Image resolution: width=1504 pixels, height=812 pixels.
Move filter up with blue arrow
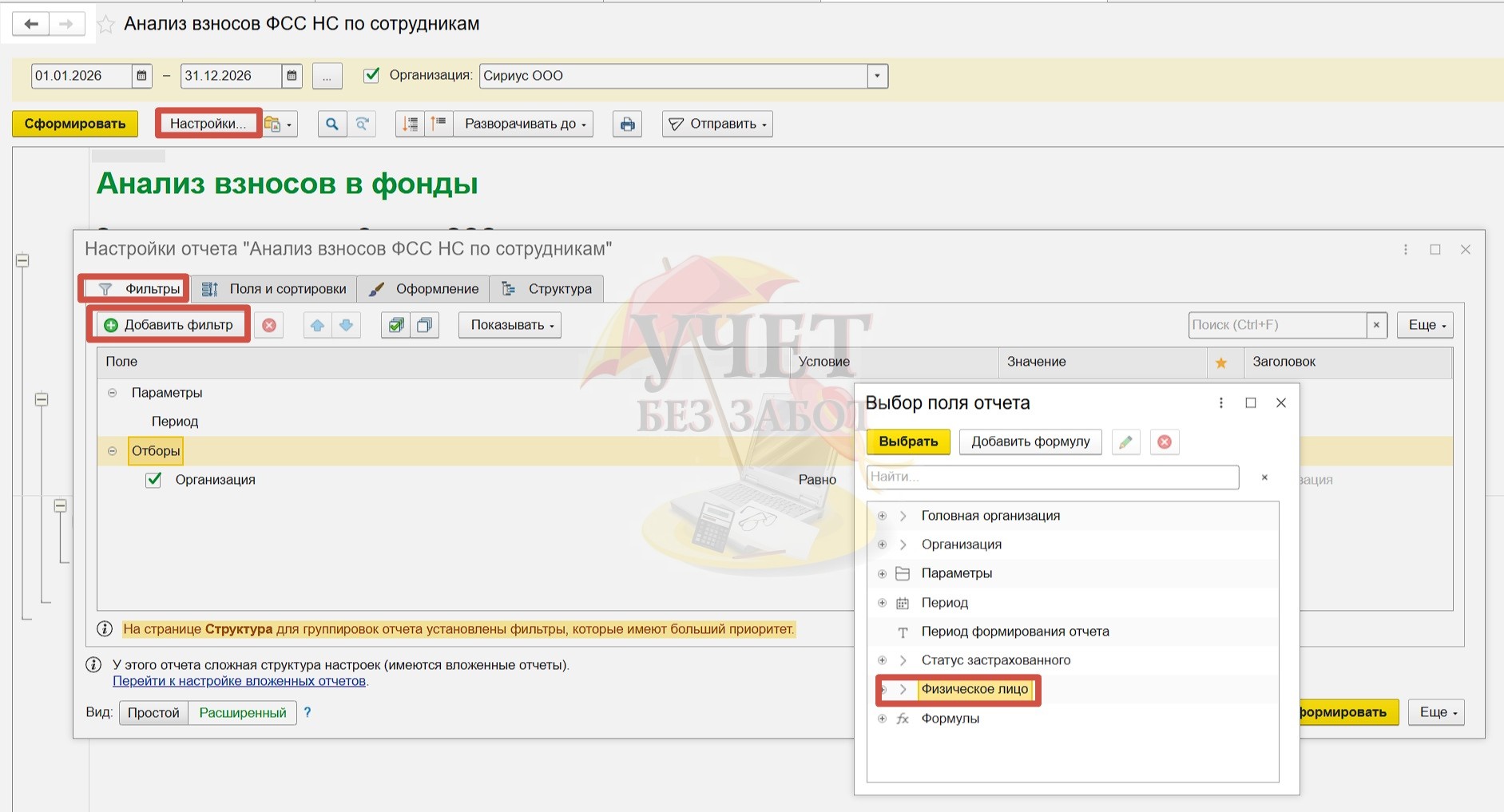317,325
